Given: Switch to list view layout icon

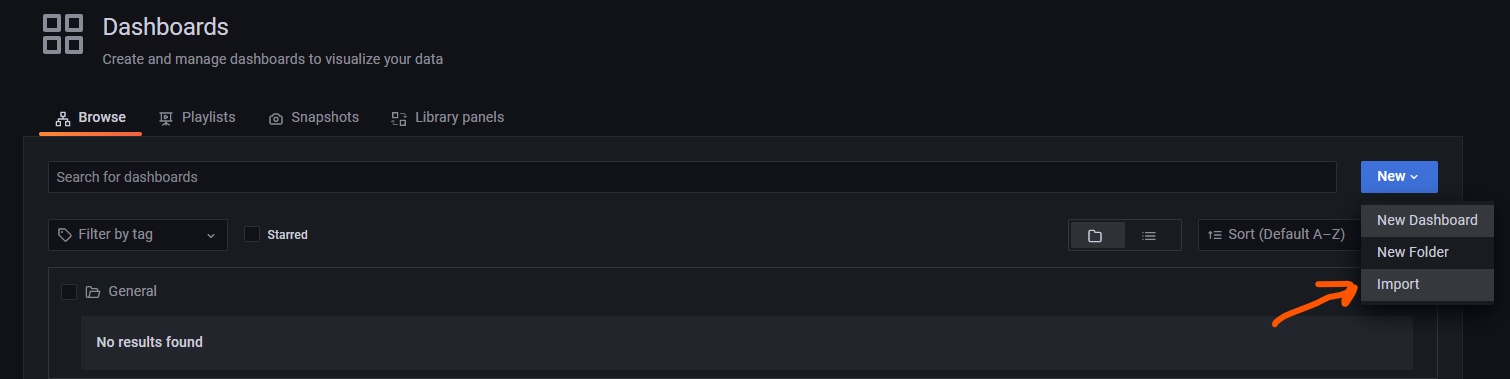Looking at the screenshot, I should pos(1149,236).
